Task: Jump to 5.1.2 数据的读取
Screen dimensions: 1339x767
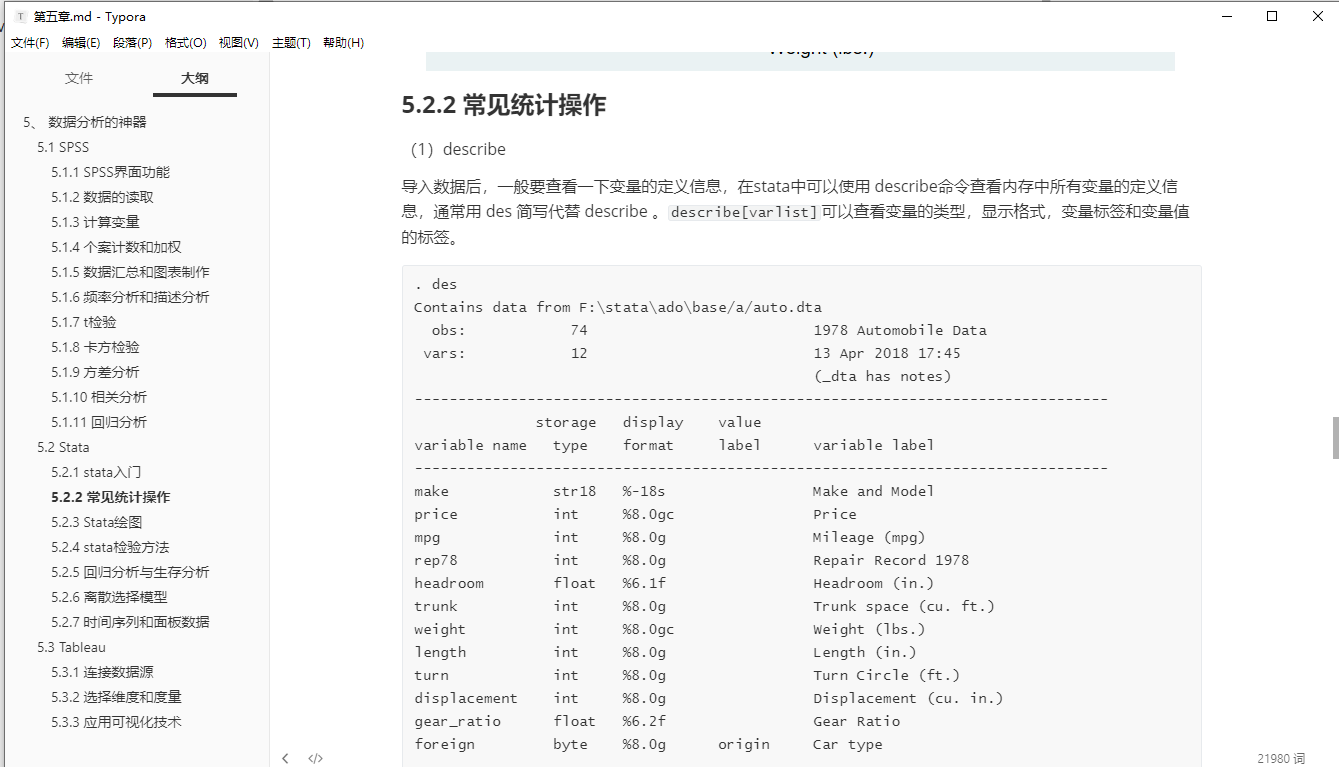Action: tap(103, 197)
